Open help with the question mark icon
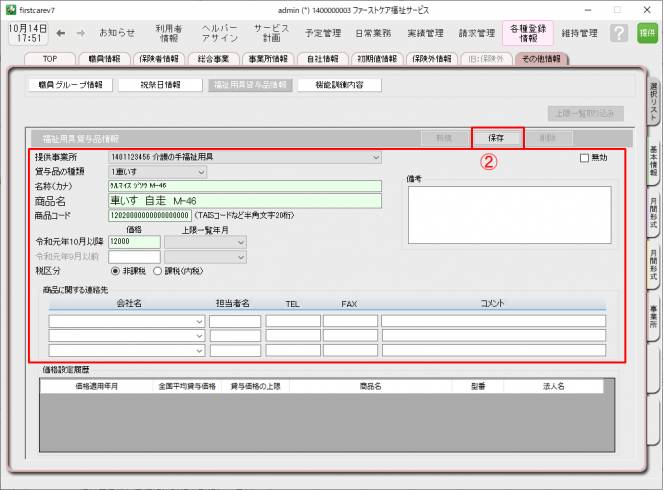 click(x=619, y=33)
